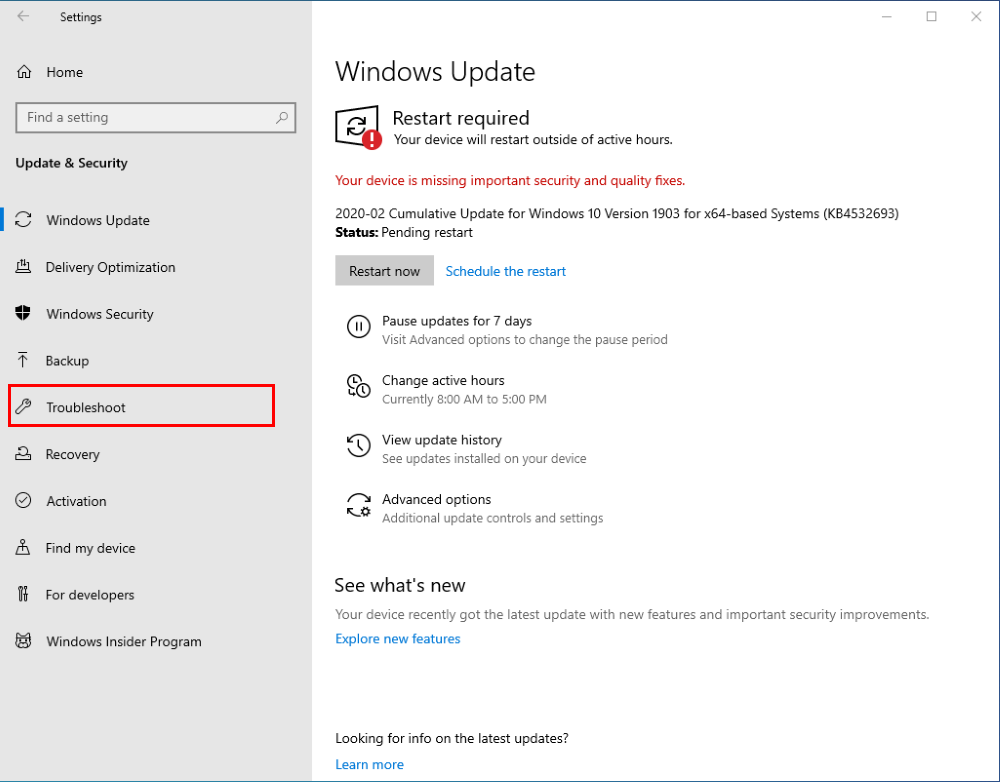The height and width of the screenshot is (782, 1000).
Task: Click the Windows Insider Program icon
Action: 24,641
